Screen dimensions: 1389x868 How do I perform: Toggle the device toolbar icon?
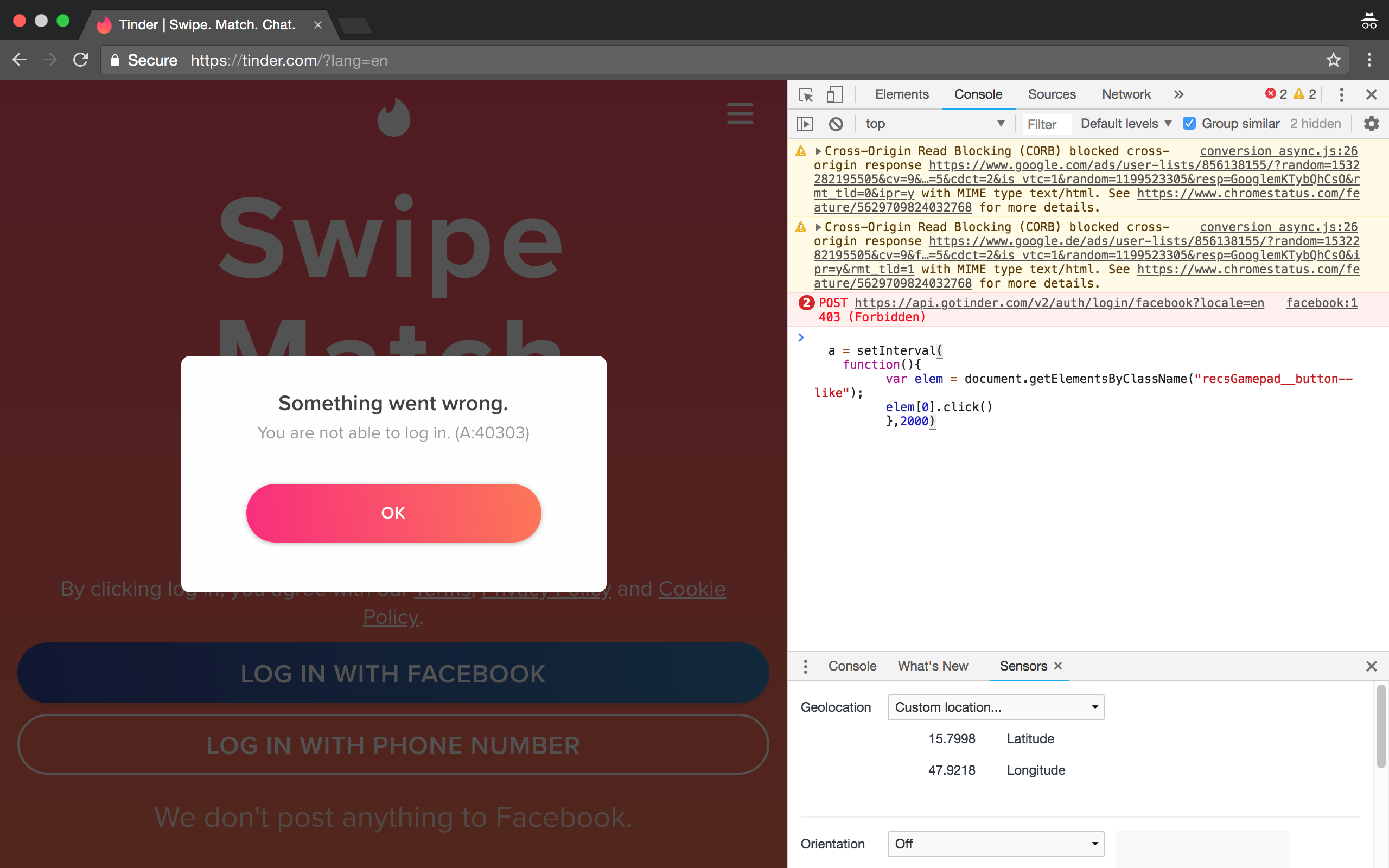click(x=834, y=95)
